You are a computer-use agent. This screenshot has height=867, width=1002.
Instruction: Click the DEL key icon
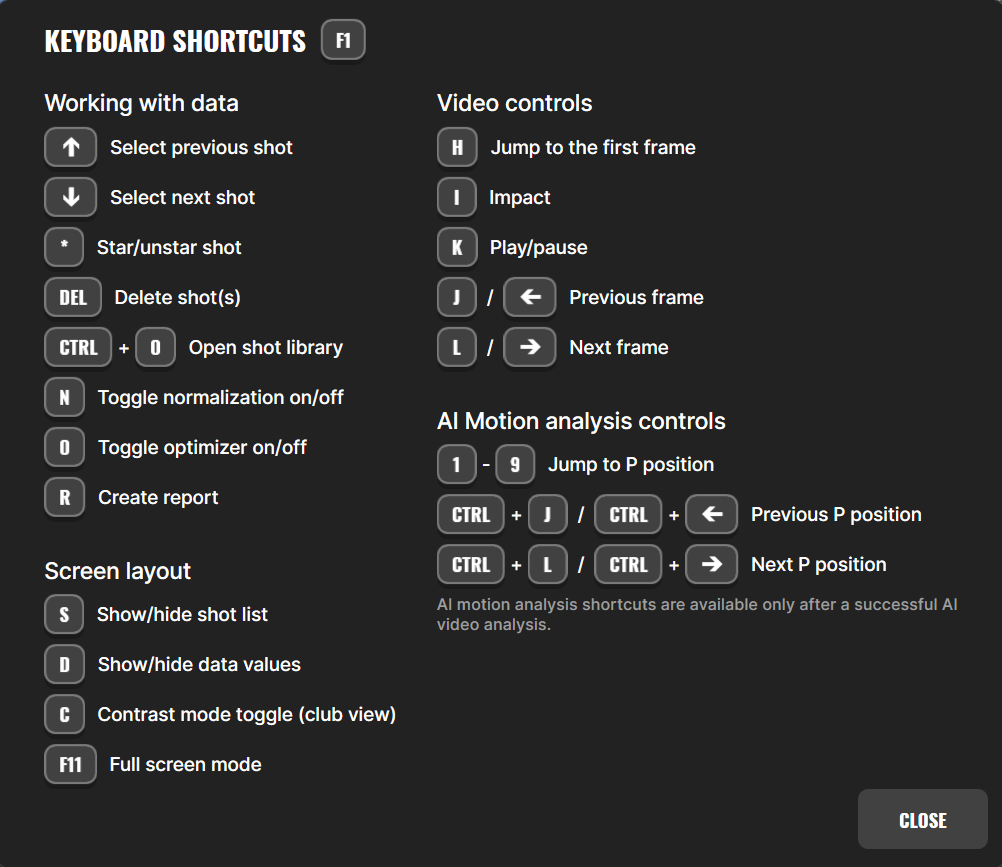click(x=73, y=297)
